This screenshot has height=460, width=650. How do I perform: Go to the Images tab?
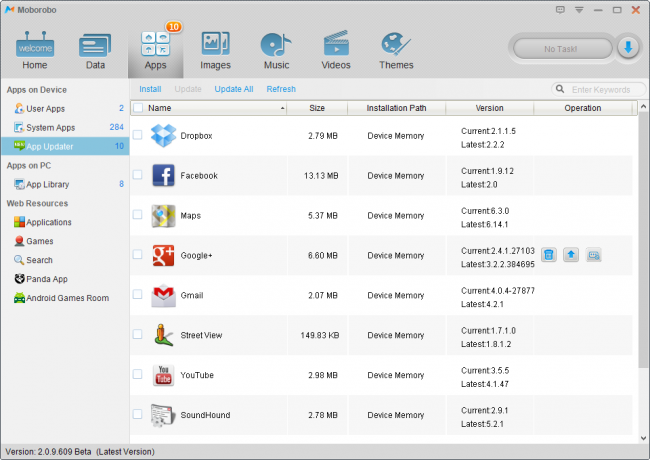tap(215, 51)
